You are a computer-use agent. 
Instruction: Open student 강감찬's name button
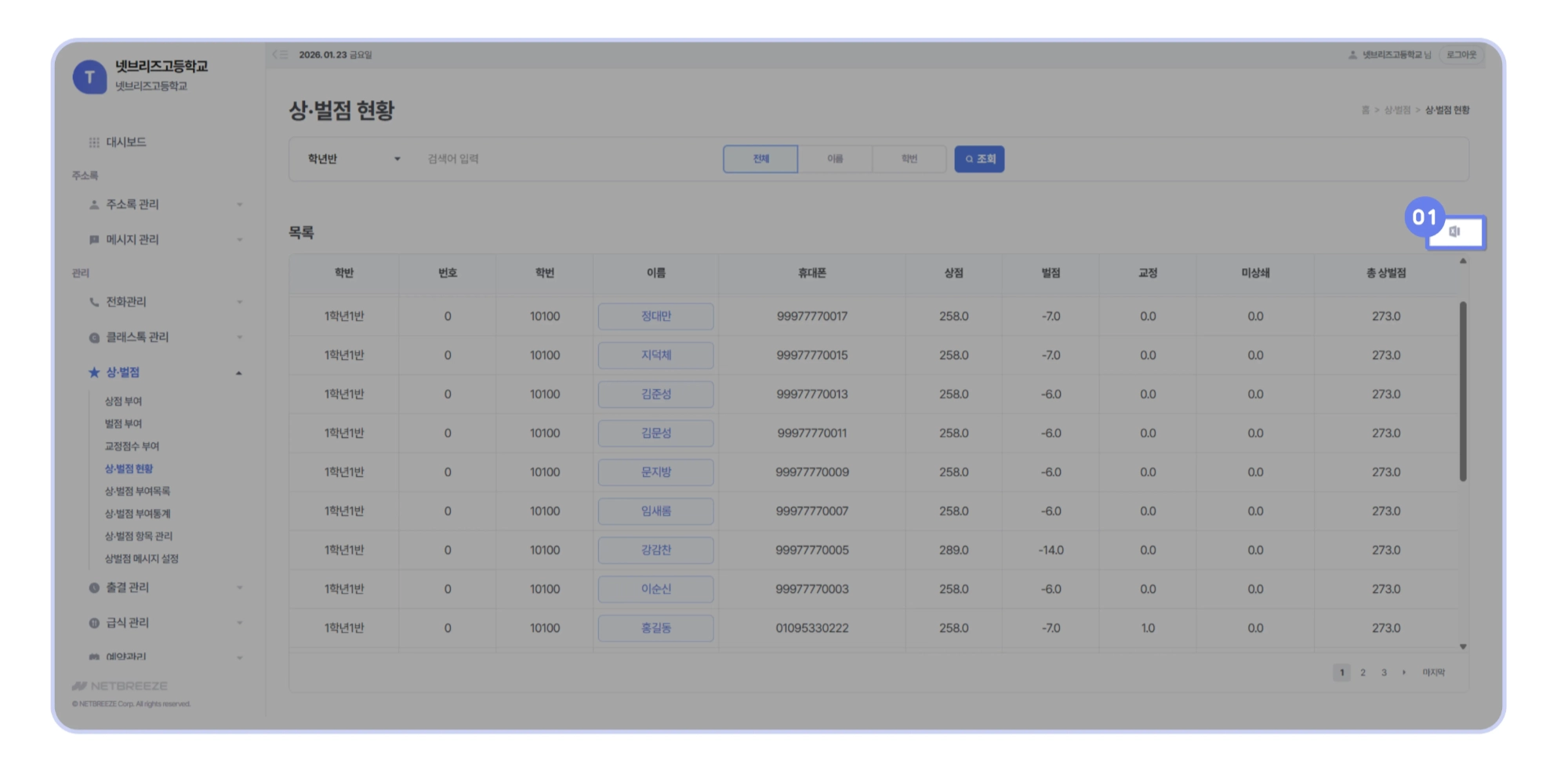pos(655,550)
